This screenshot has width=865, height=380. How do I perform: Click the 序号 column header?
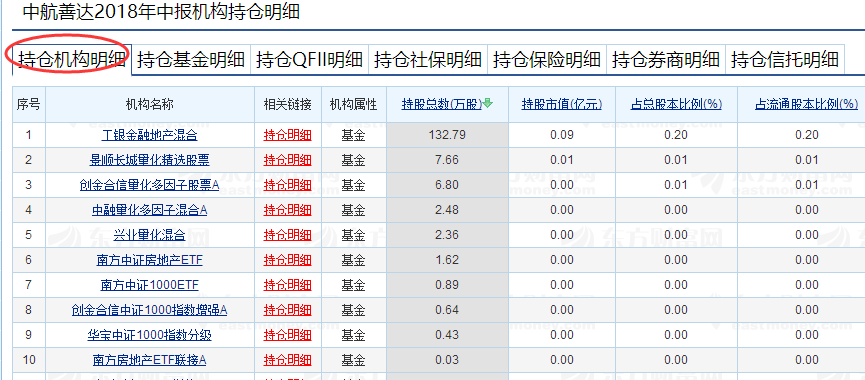coord(29,104)
